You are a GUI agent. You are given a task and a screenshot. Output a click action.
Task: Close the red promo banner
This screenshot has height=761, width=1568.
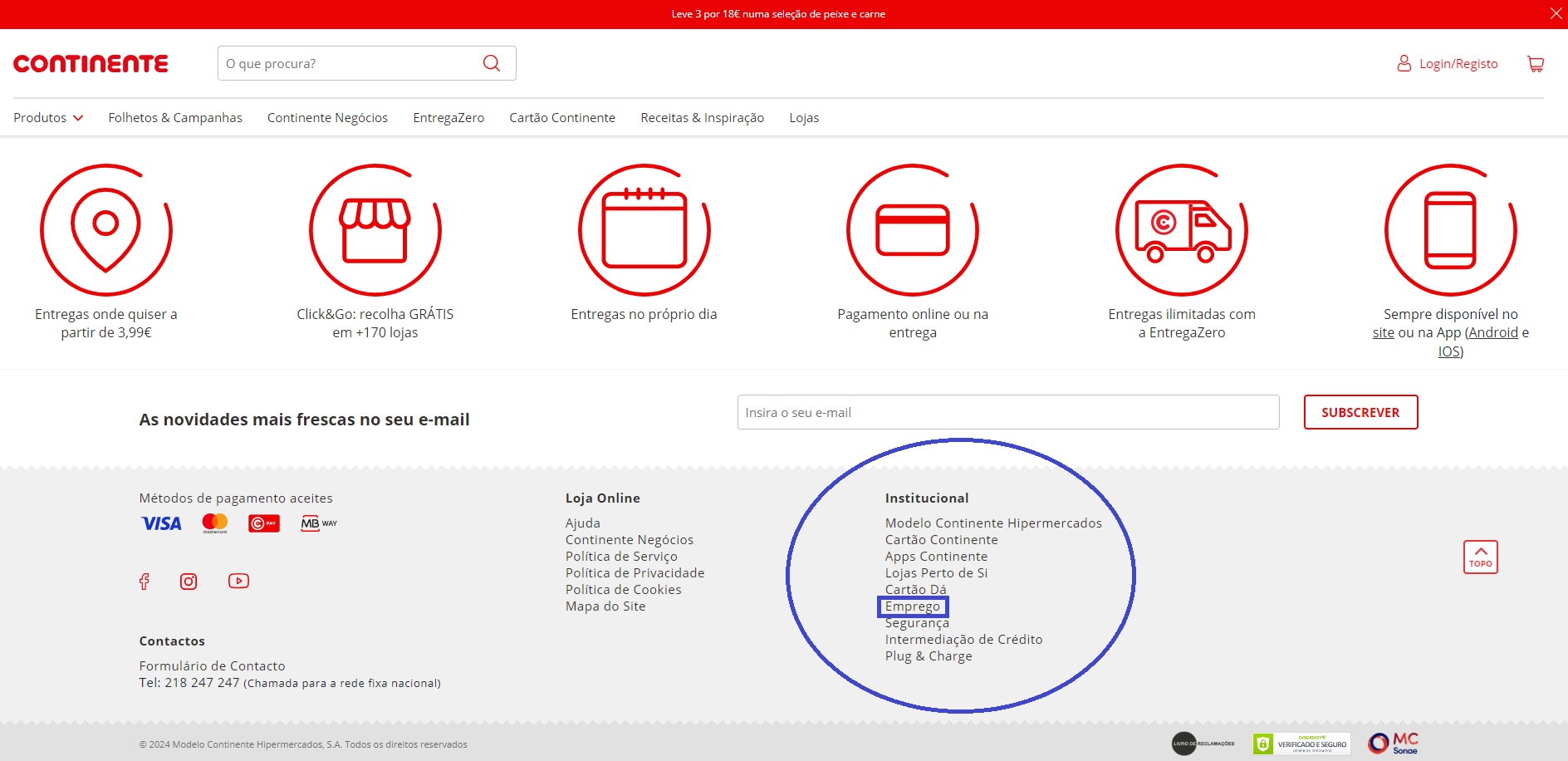coord(1556,13)
